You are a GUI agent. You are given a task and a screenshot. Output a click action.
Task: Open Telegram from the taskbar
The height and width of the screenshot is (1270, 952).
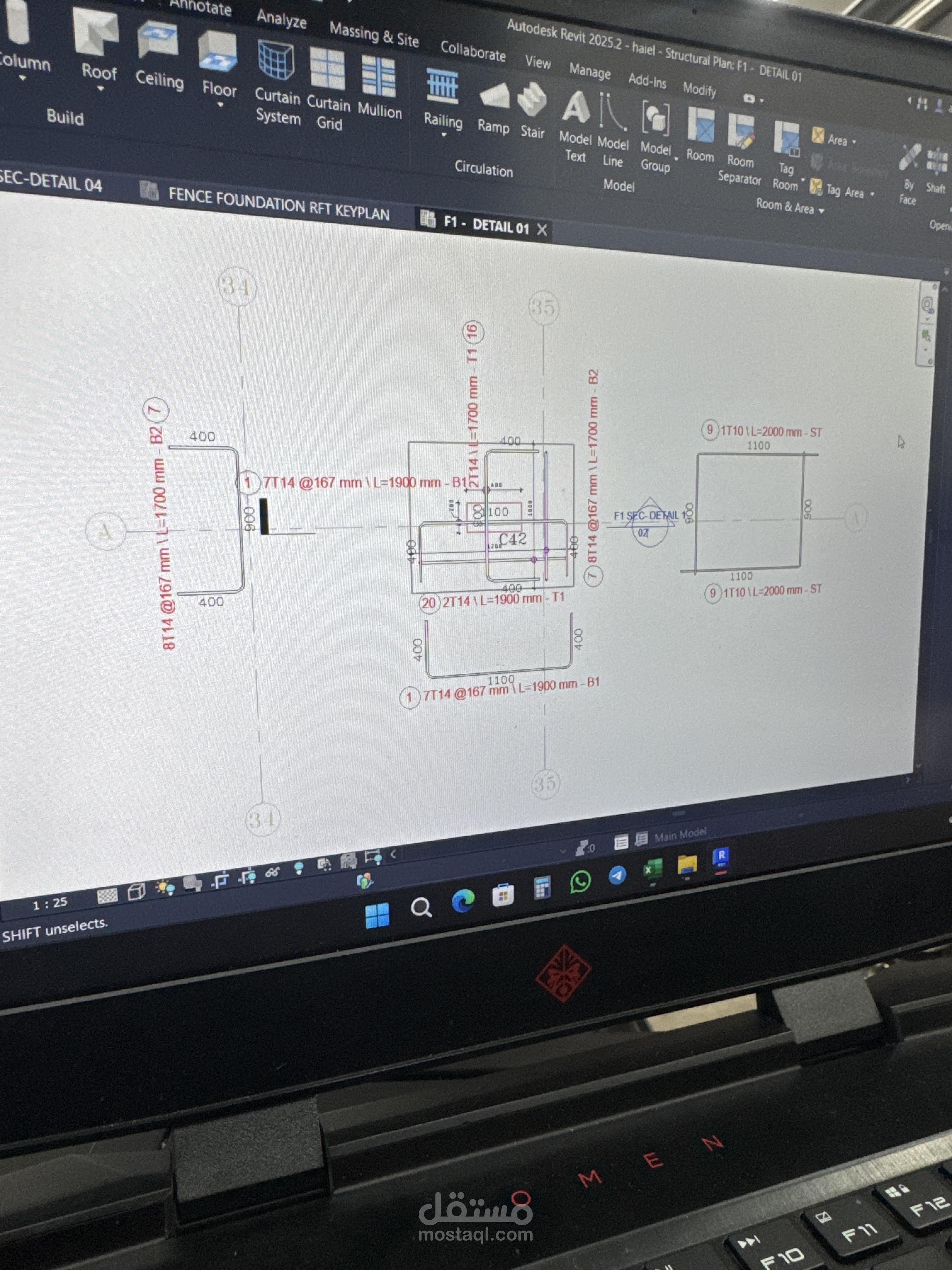[617, 876]
